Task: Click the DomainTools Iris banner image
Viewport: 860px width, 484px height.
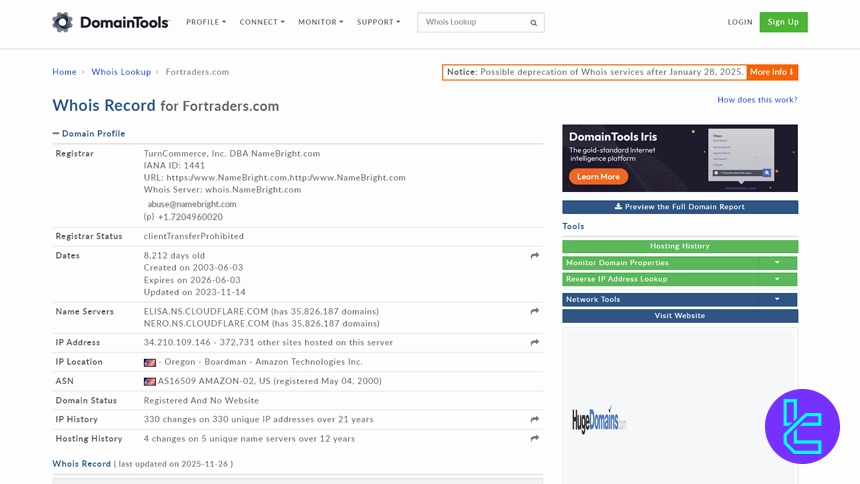Action: pyautogui.click(x=680, y=158)
